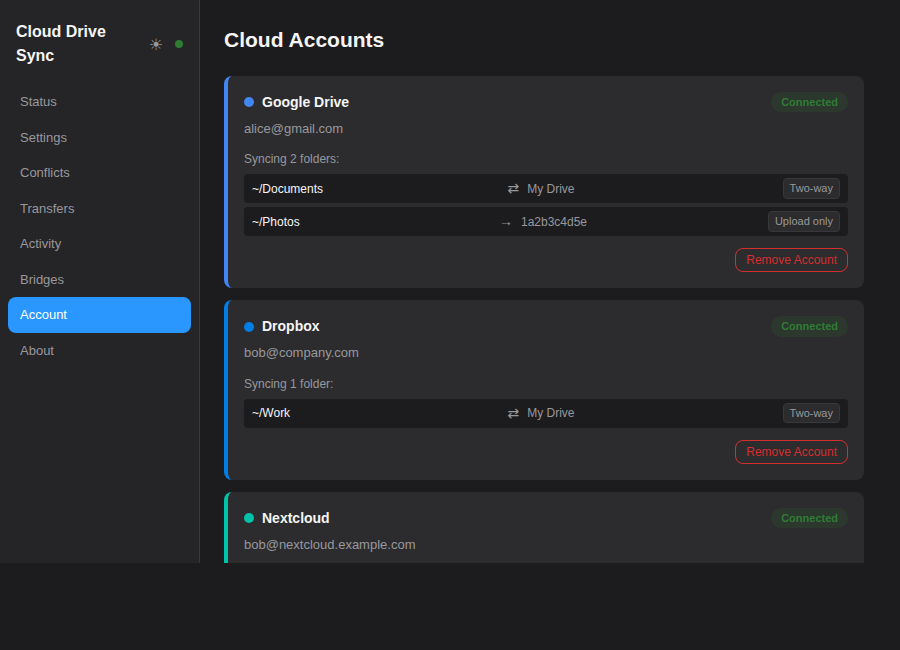This screenshot has width=900, height=650.
Task: Select the ~/Work folder path
Action: click(x=271, y=413)
